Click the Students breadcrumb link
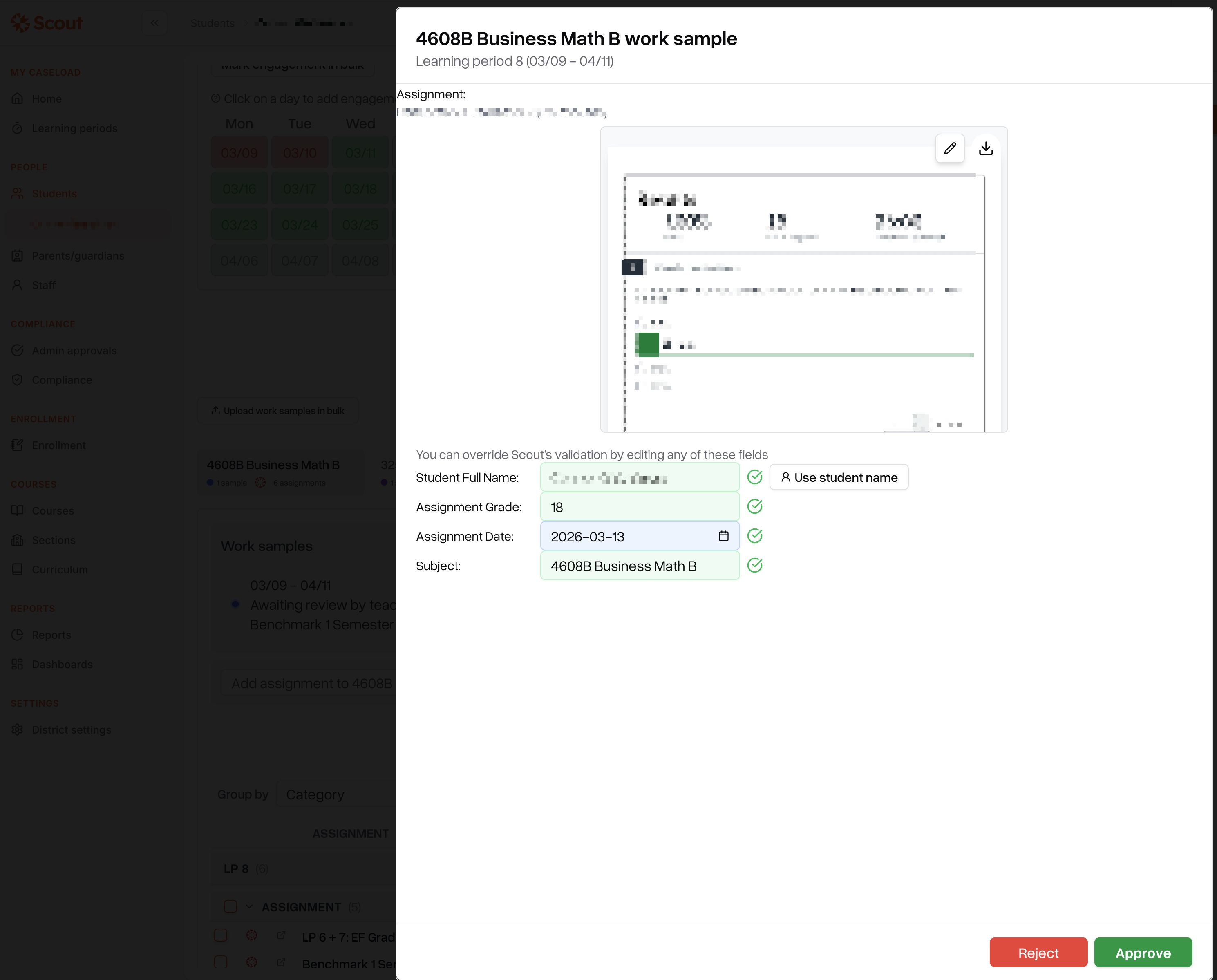The height and width of the screenshot is (980, 1217). click(212, 23)
